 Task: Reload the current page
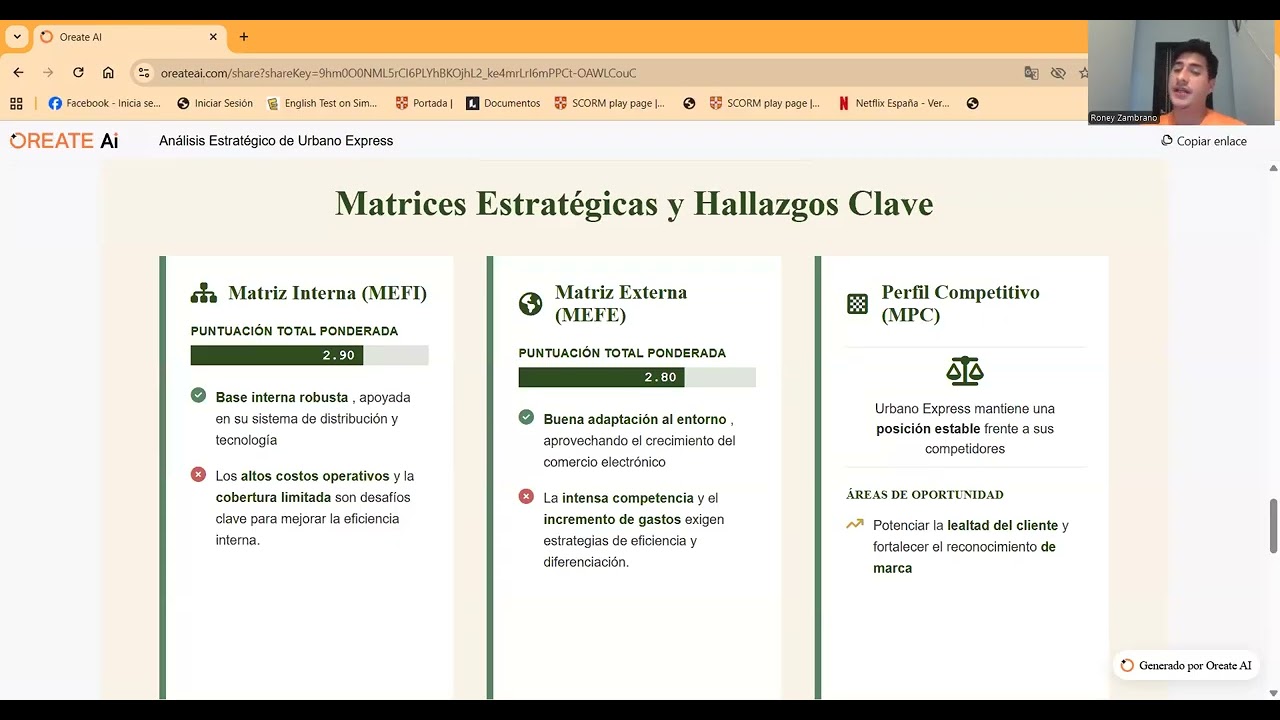tap(78, 73)
